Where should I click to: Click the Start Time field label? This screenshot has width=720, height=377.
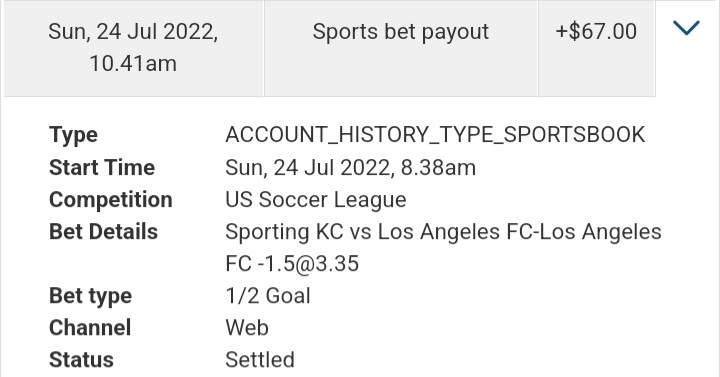(x=102, y=168)
